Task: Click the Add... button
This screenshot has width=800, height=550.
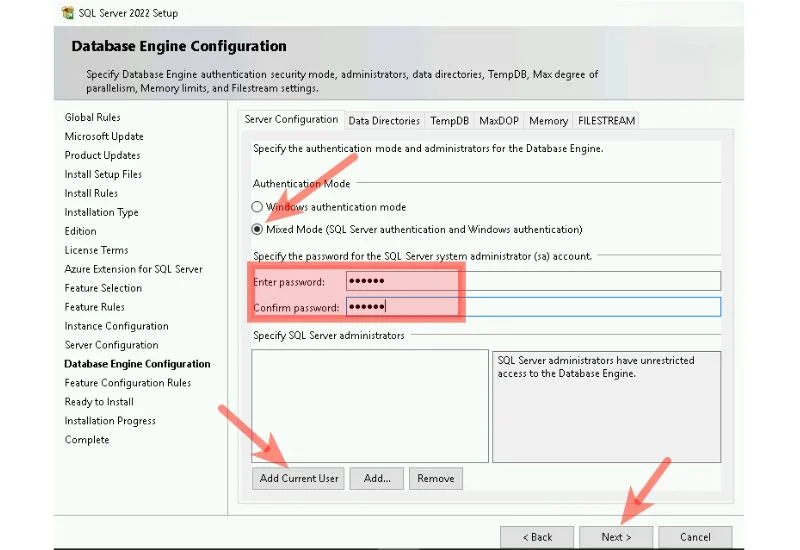Action: coord(377,479)
